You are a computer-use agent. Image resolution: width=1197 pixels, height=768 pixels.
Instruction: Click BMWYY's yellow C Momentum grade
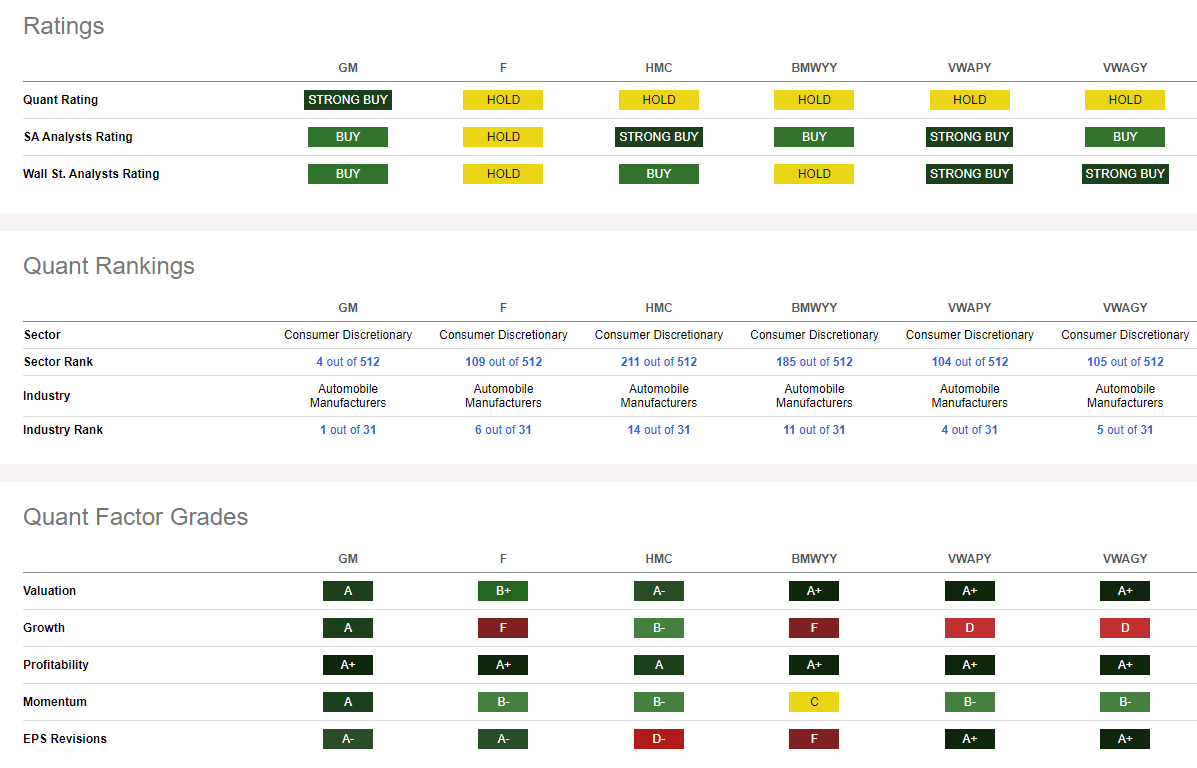coord(814,702)
